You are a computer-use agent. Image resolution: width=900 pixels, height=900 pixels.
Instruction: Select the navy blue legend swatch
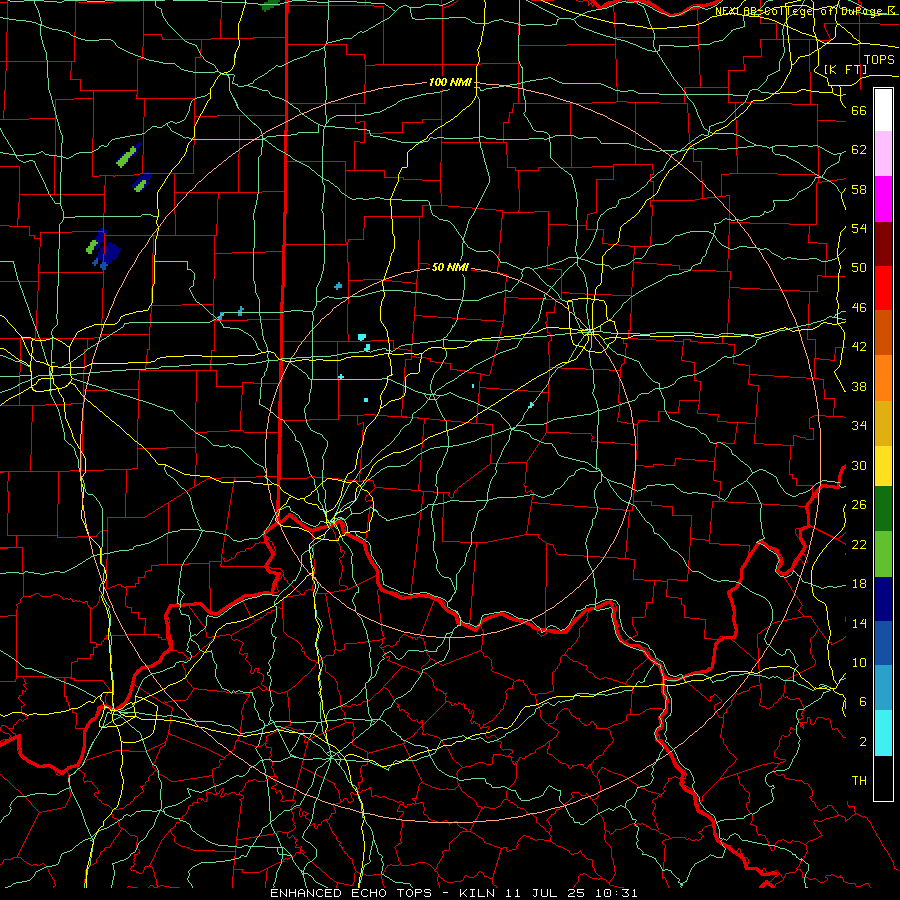pos(883,599)
